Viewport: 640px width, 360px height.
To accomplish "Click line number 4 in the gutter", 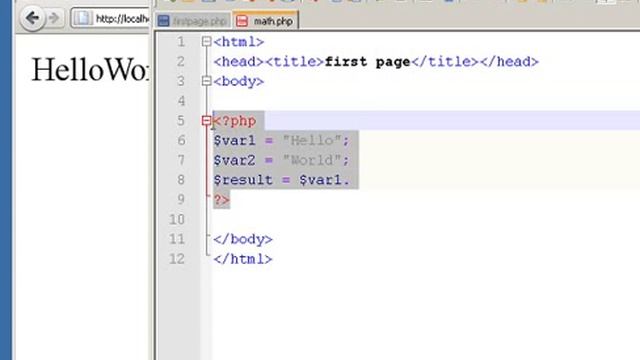I will point(181,101).
